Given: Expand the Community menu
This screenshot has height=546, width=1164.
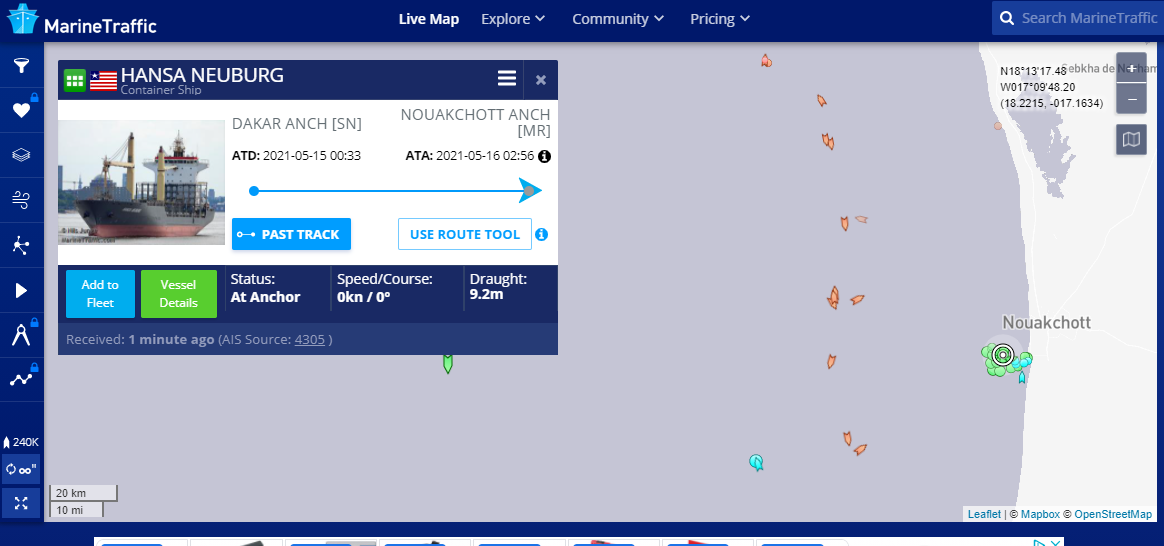Looking at the screenshot, I should (618, 19).
